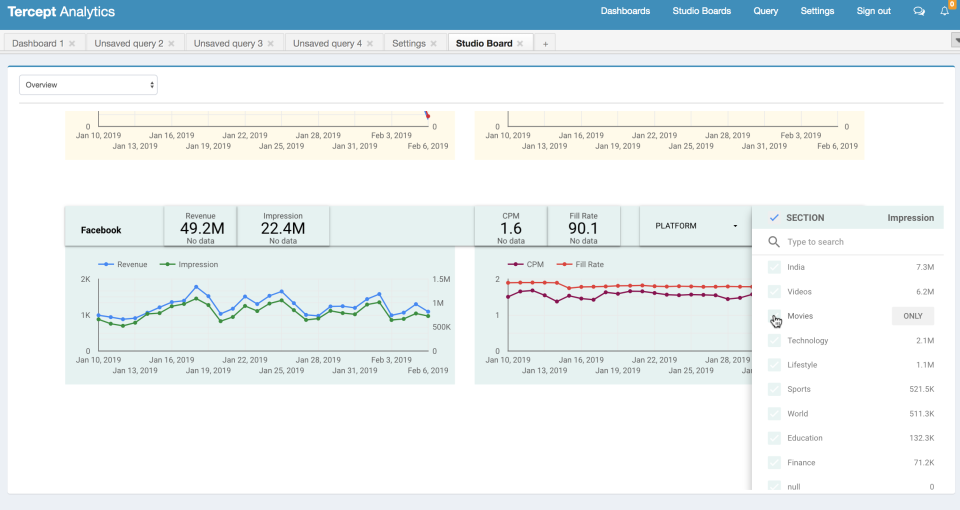The height and width of the screenshot is (510, 960).
Task: Add a new tab with plus icon
Action: (x=545, y=43)
